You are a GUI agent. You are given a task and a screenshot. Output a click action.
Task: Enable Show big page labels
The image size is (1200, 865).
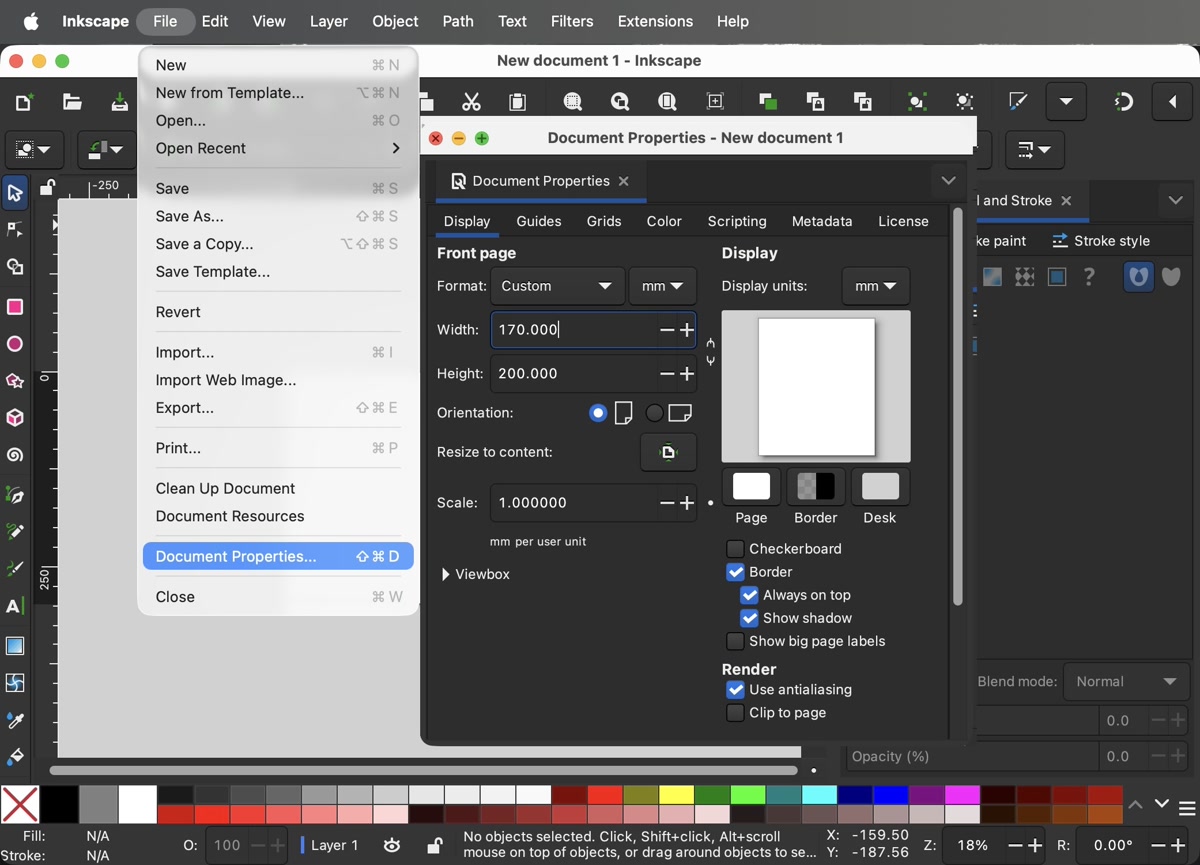coord(735,641)
